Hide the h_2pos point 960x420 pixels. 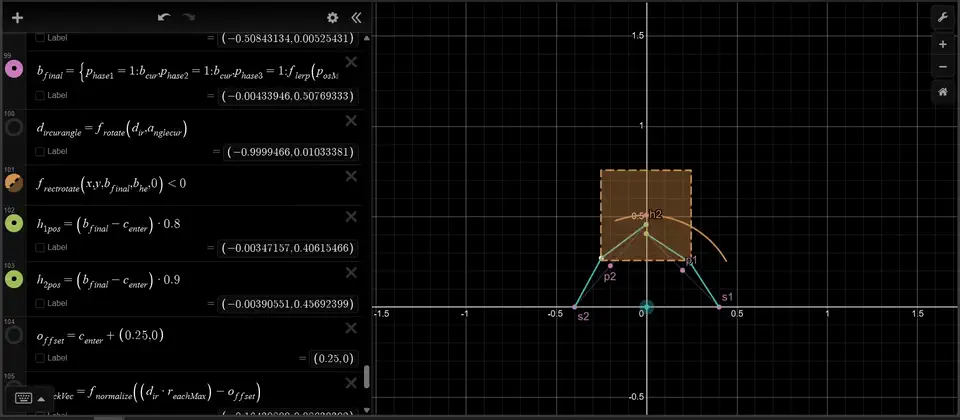[x=14, y=279]
